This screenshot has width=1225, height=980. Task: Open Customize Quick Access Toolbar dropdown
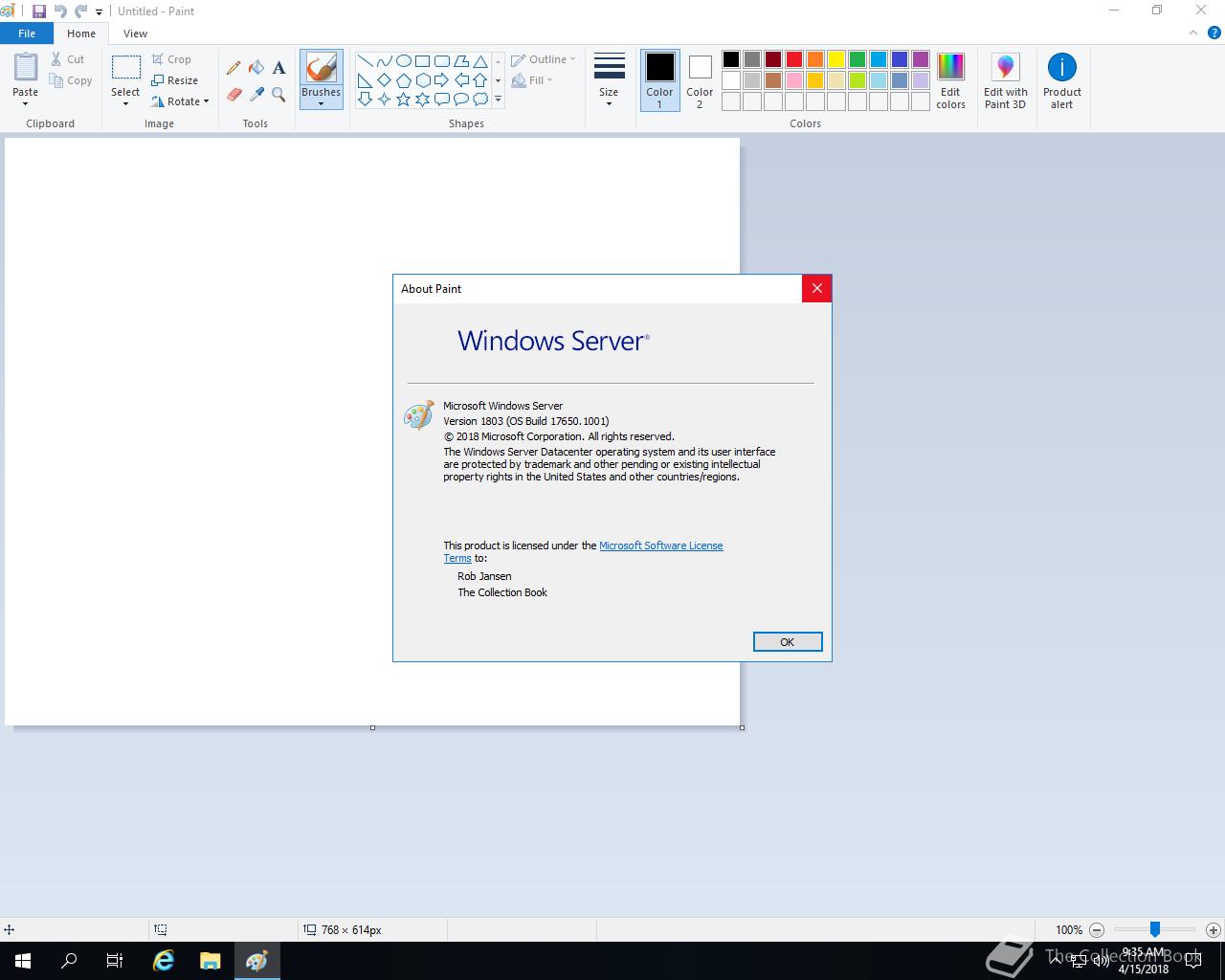point(99,12)
